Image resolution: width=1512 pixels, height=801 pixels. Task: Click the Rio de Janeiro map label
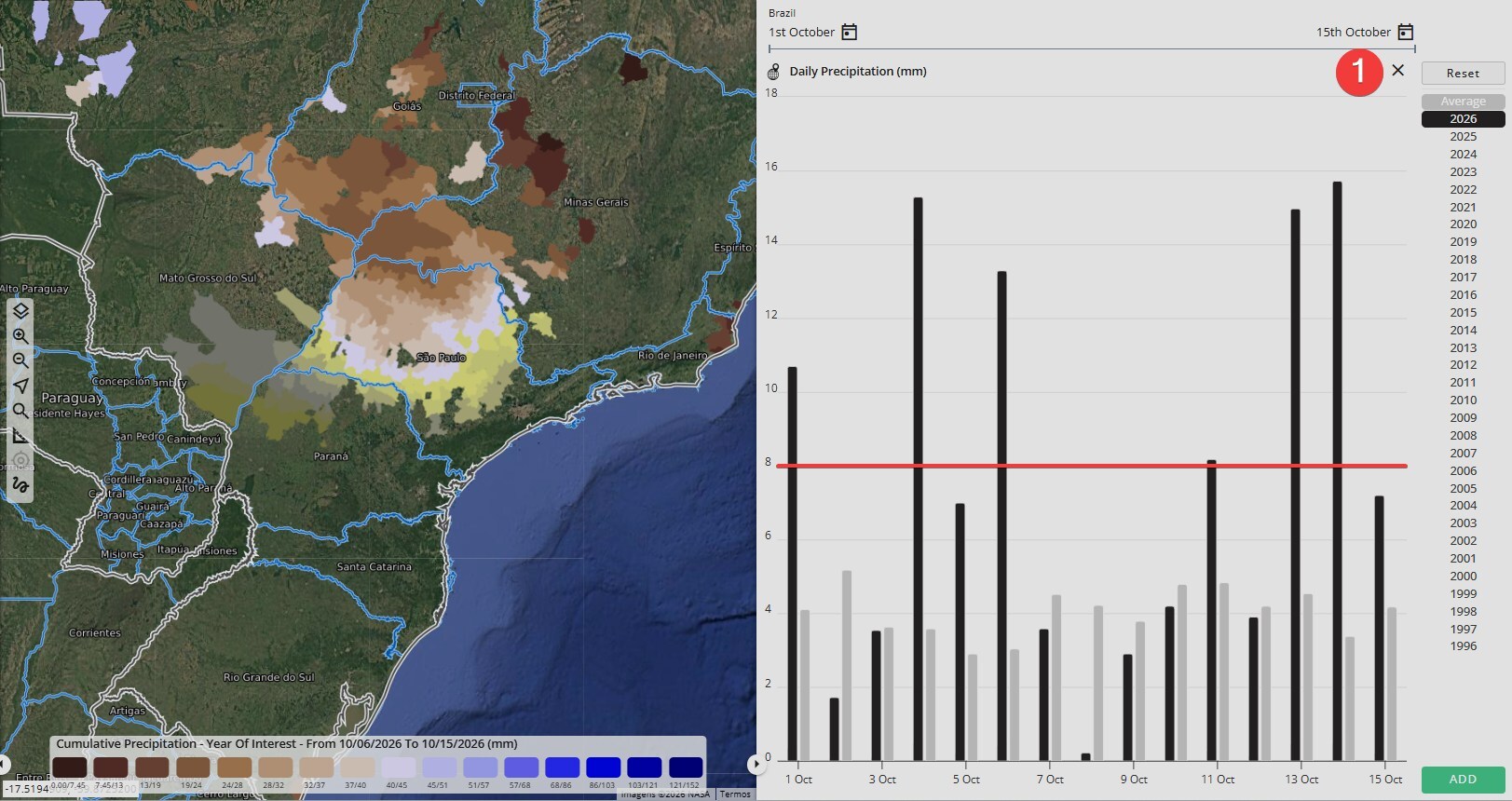673,356
